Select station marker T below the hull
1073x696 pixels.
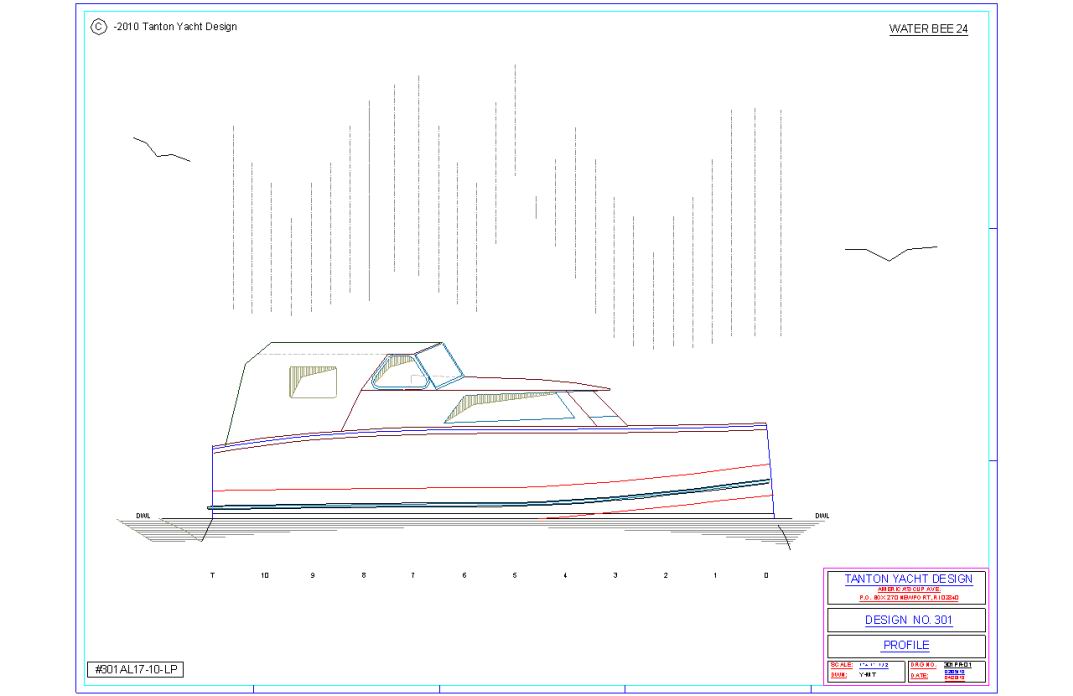point(212,576)
